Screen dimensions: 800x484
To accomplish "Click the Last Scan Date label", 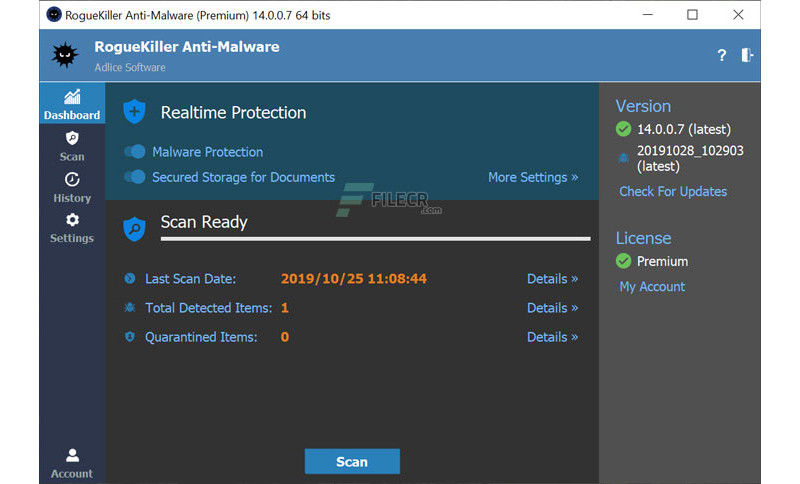I will point(190,278).
